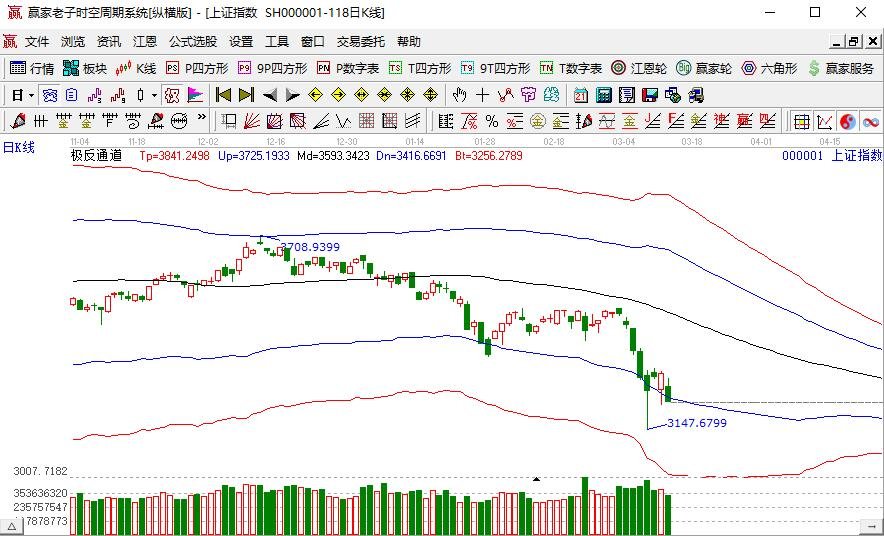Open 赢家服务 with dollar icon
884x536 pixels.
(x=841, y=69)
